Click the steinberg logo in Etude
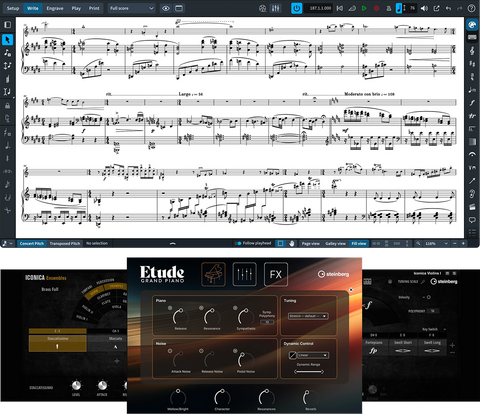The width and height of the screenshot is (480, 414). click(334, 274)
